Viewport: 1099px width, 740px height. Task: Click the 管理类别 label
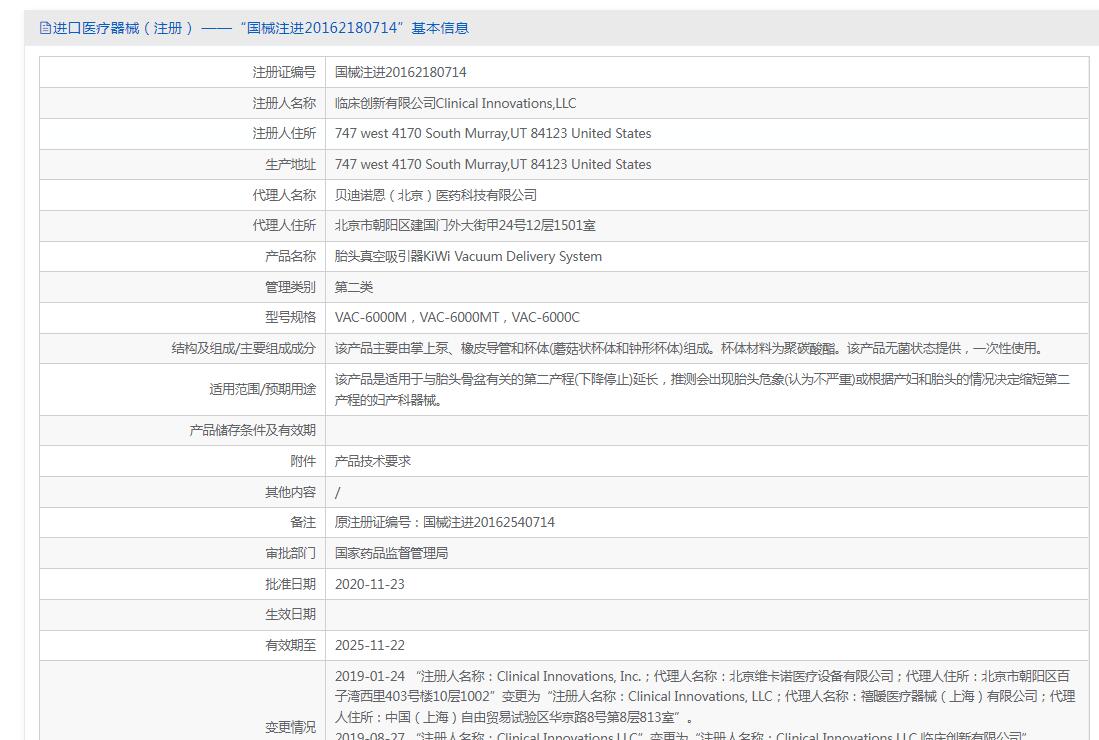290,287
